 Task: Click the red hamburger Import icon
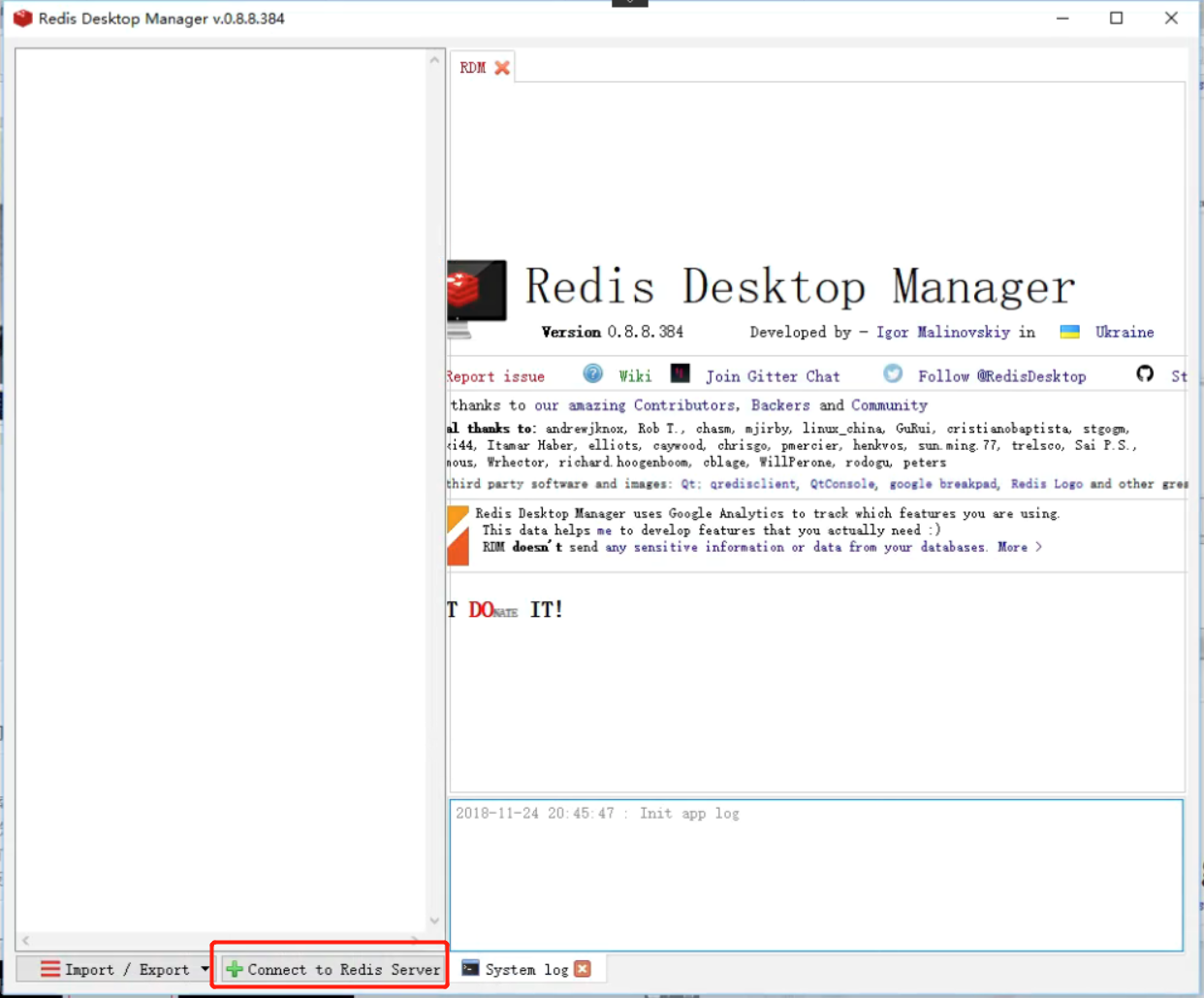50,969
